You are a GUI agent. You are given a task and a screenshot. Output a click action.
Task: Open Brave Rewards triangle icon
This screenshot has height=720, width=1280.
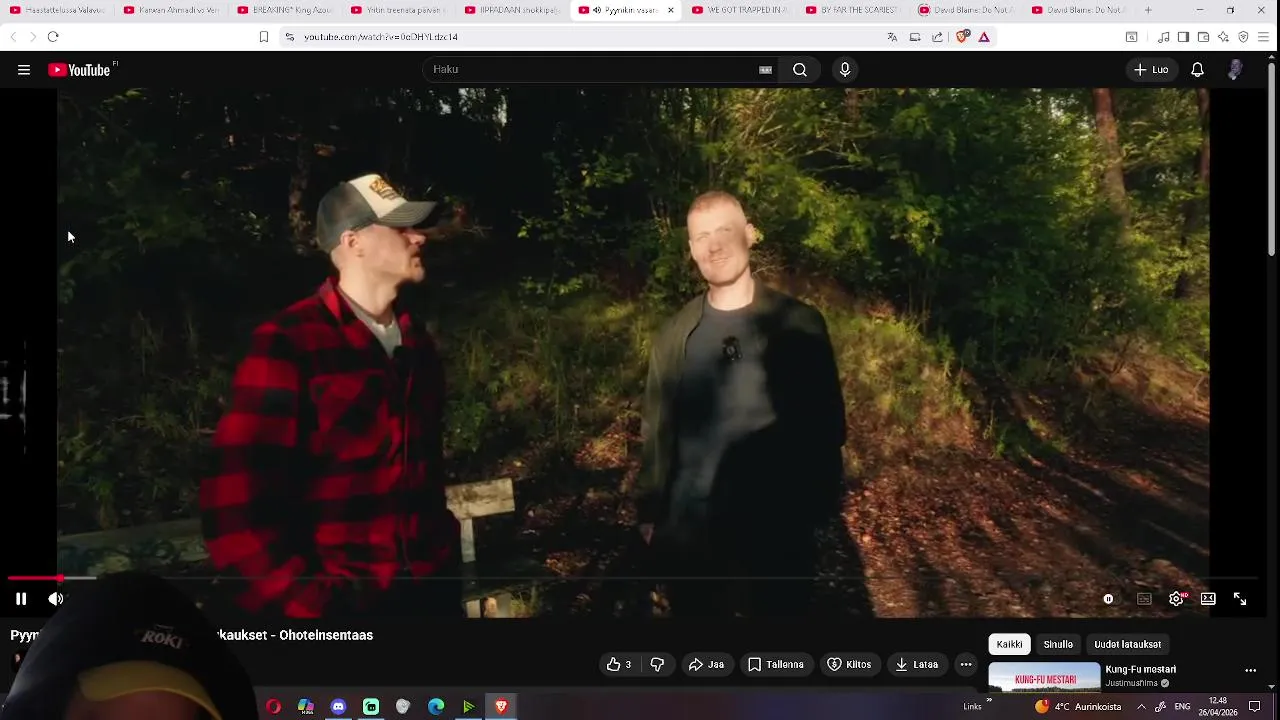(984, 37)
